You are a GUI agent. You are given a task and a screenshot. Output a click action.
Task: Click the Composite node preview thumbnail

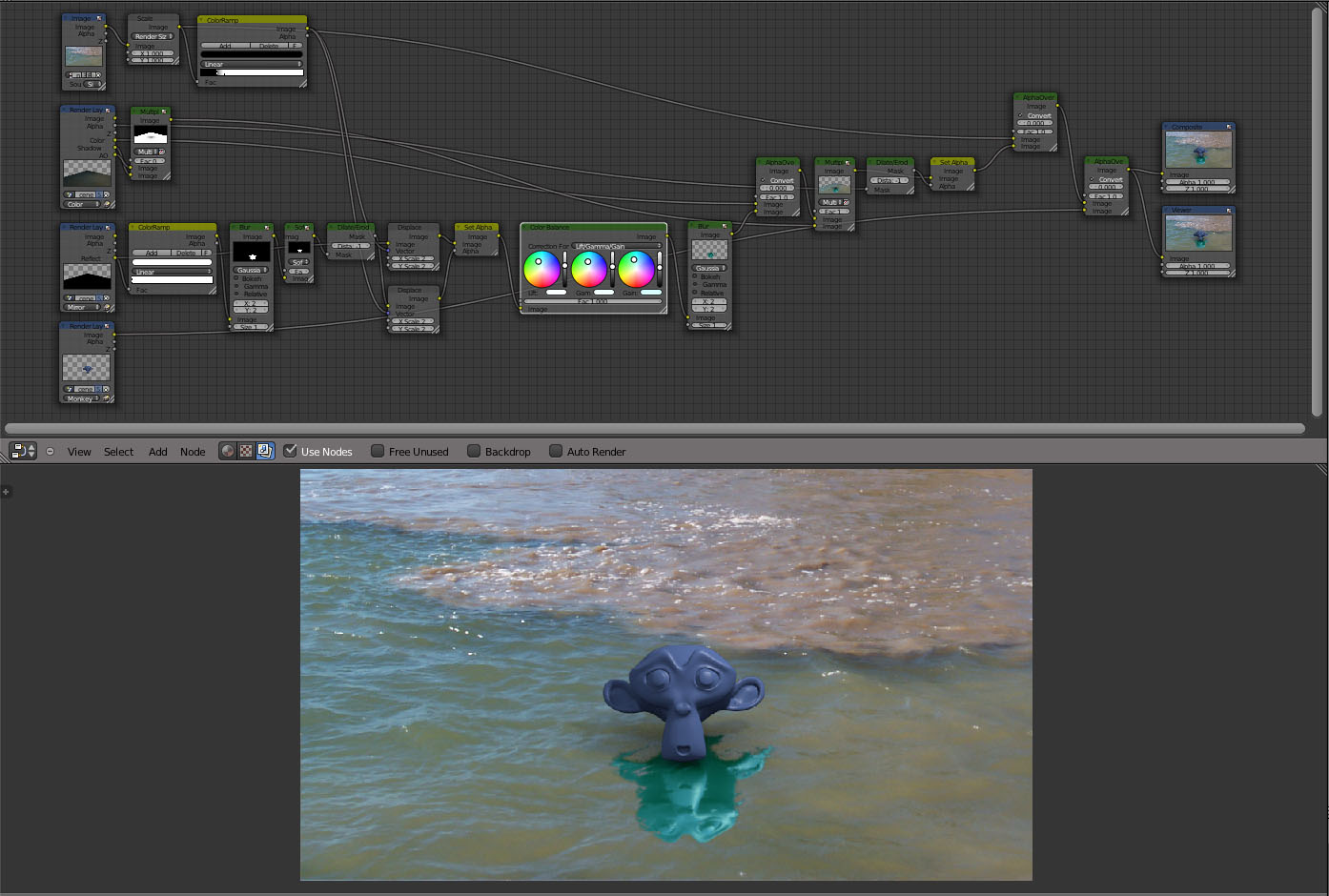click(x=1198, y=151)
